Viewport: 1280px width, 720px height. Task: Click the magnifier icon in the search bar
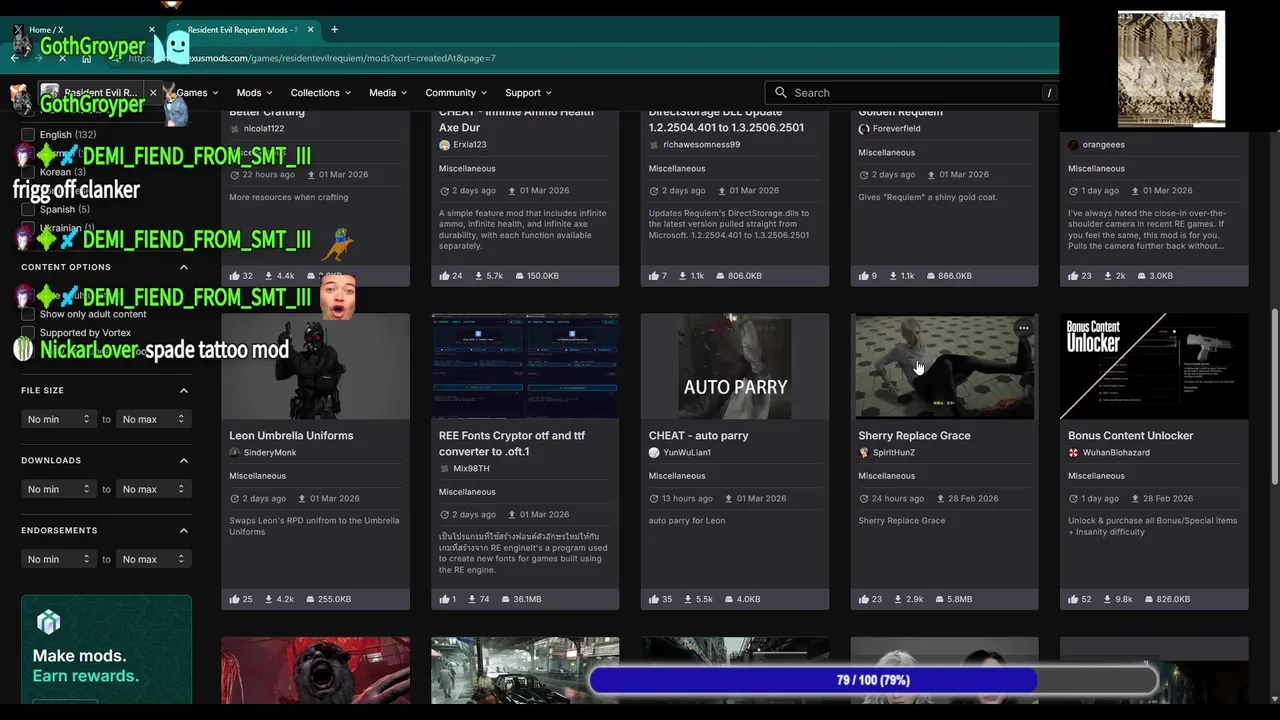click(781, 92)
